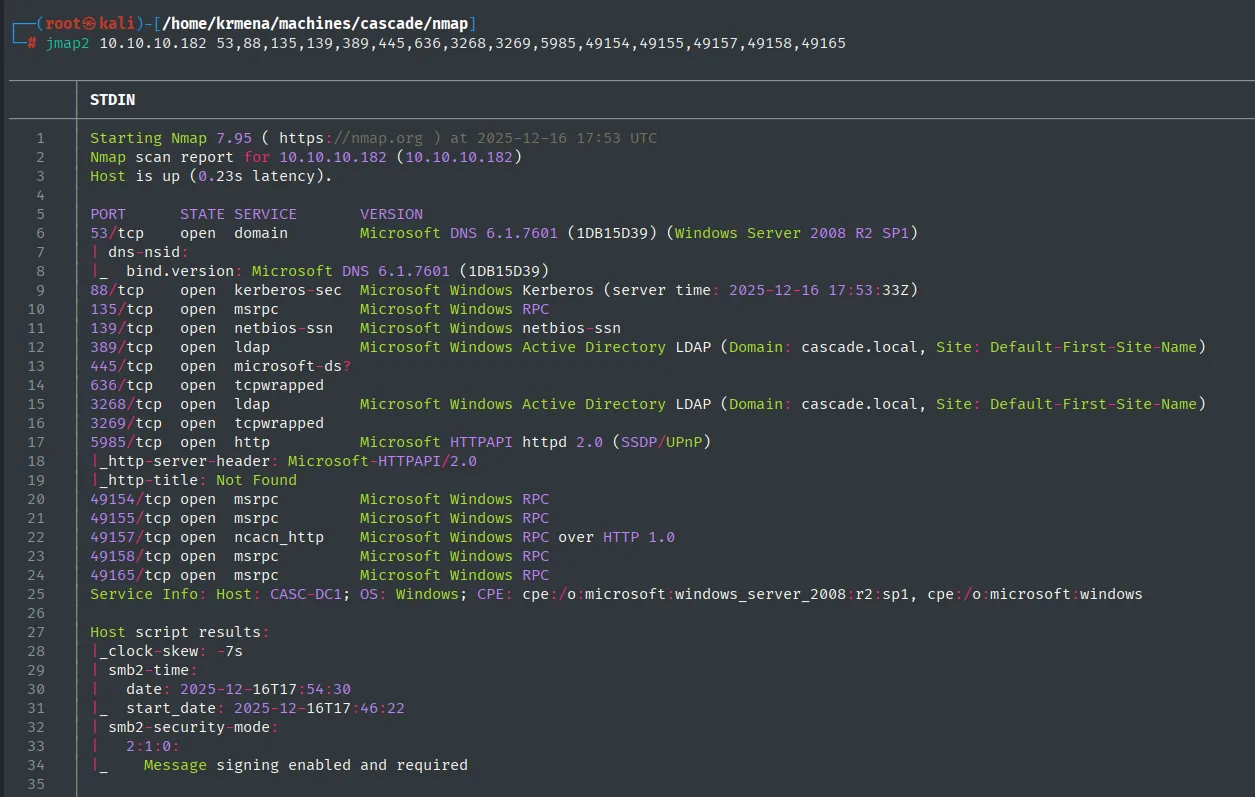Click the "STDIN" header label
This screenshot has width=1255, height=797.
click(x=112, y=100)
